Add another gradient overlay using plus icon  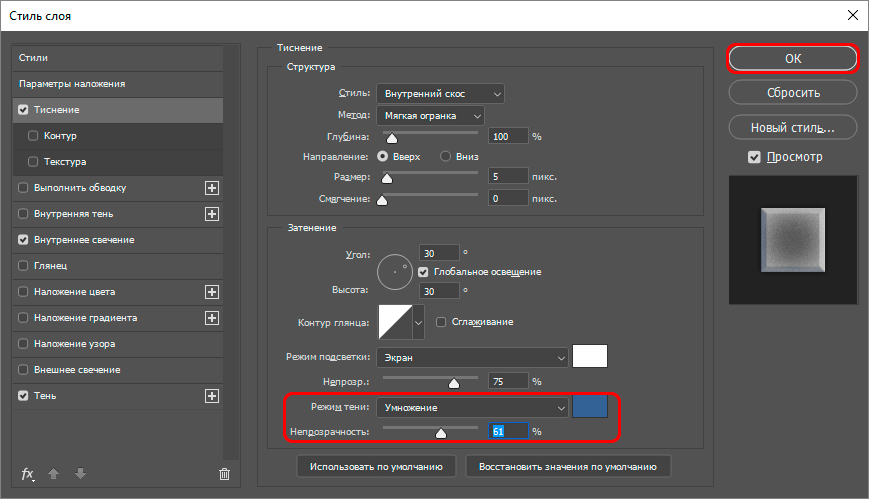[x=212, y=318]
